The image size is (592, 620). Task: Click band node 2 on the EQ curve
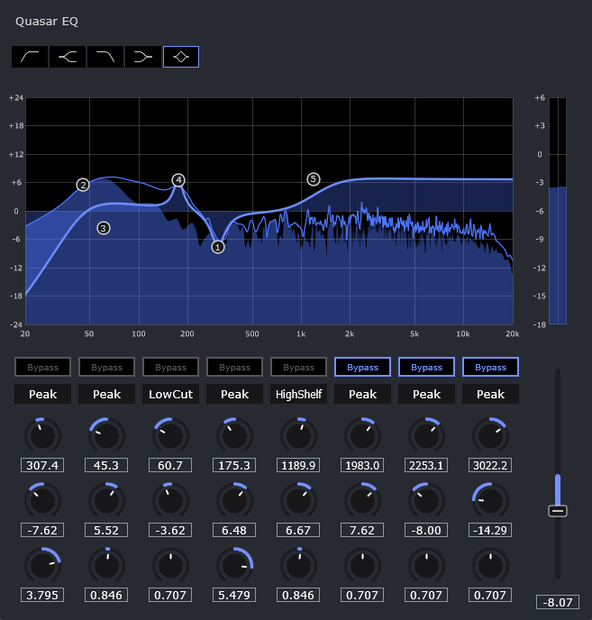coord(83,185)
